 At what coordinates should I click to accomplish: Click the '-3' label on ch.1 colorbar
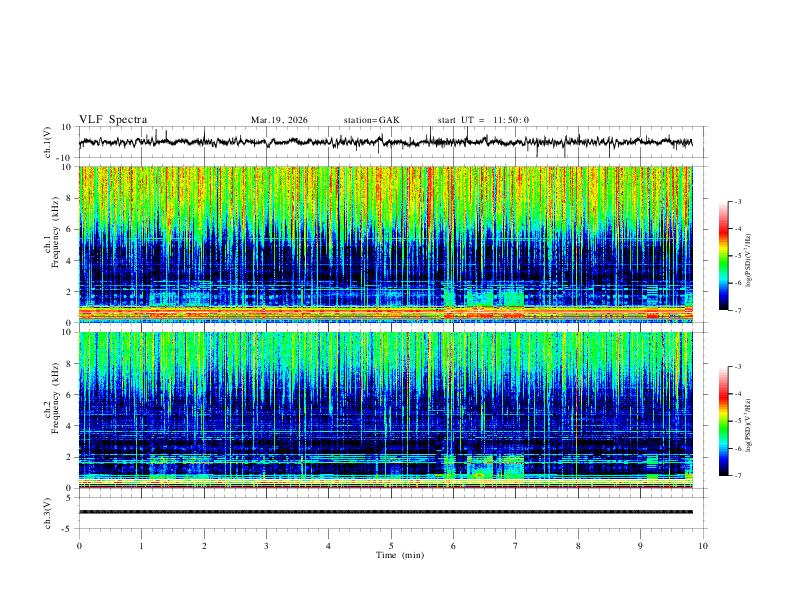[738, 201]
